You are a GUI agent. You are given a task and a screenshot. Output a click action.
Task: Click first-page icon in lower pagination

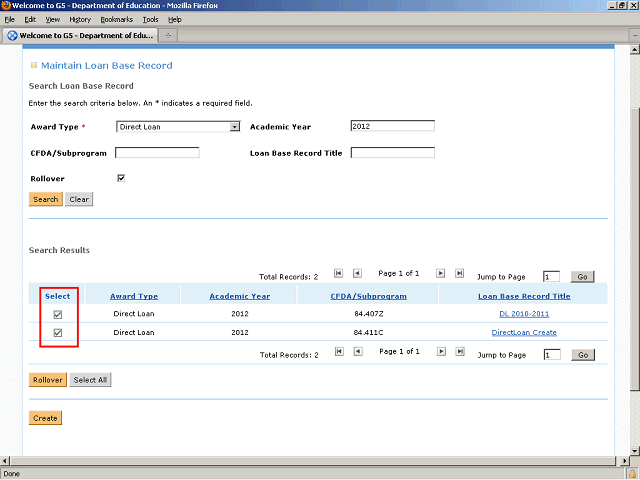point(339,351)
